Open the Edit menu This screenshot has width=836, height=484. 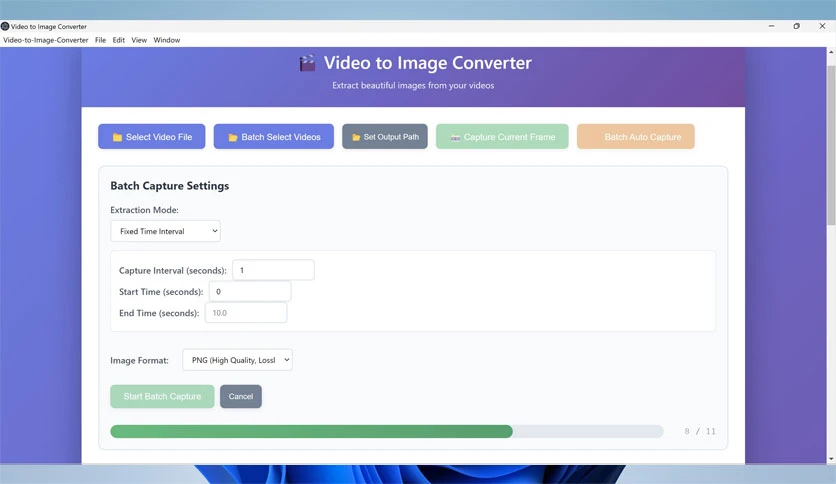[x=118, y=40]
